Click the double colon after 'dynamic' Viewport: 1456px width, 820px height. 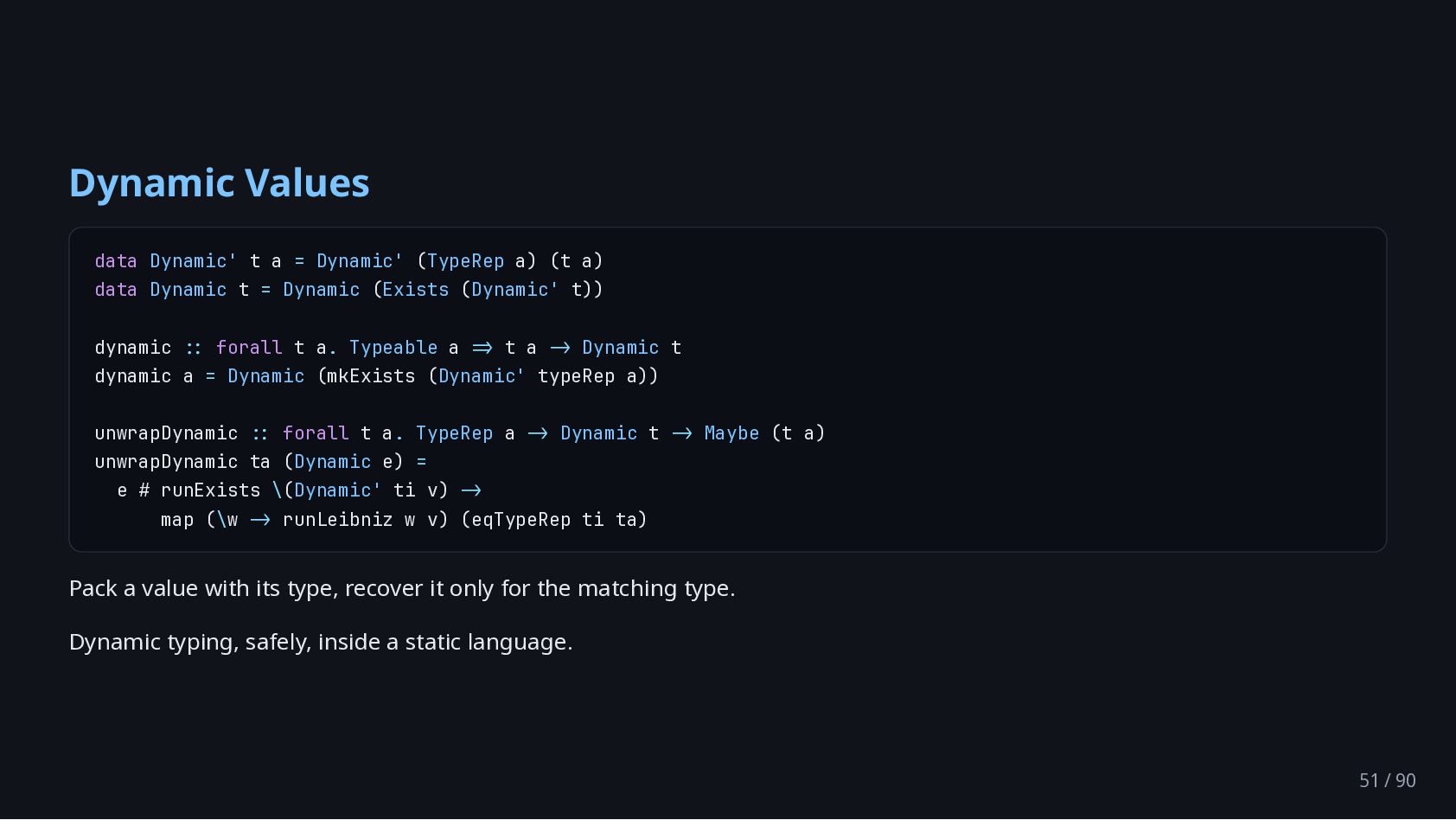(x=194, y=348)
